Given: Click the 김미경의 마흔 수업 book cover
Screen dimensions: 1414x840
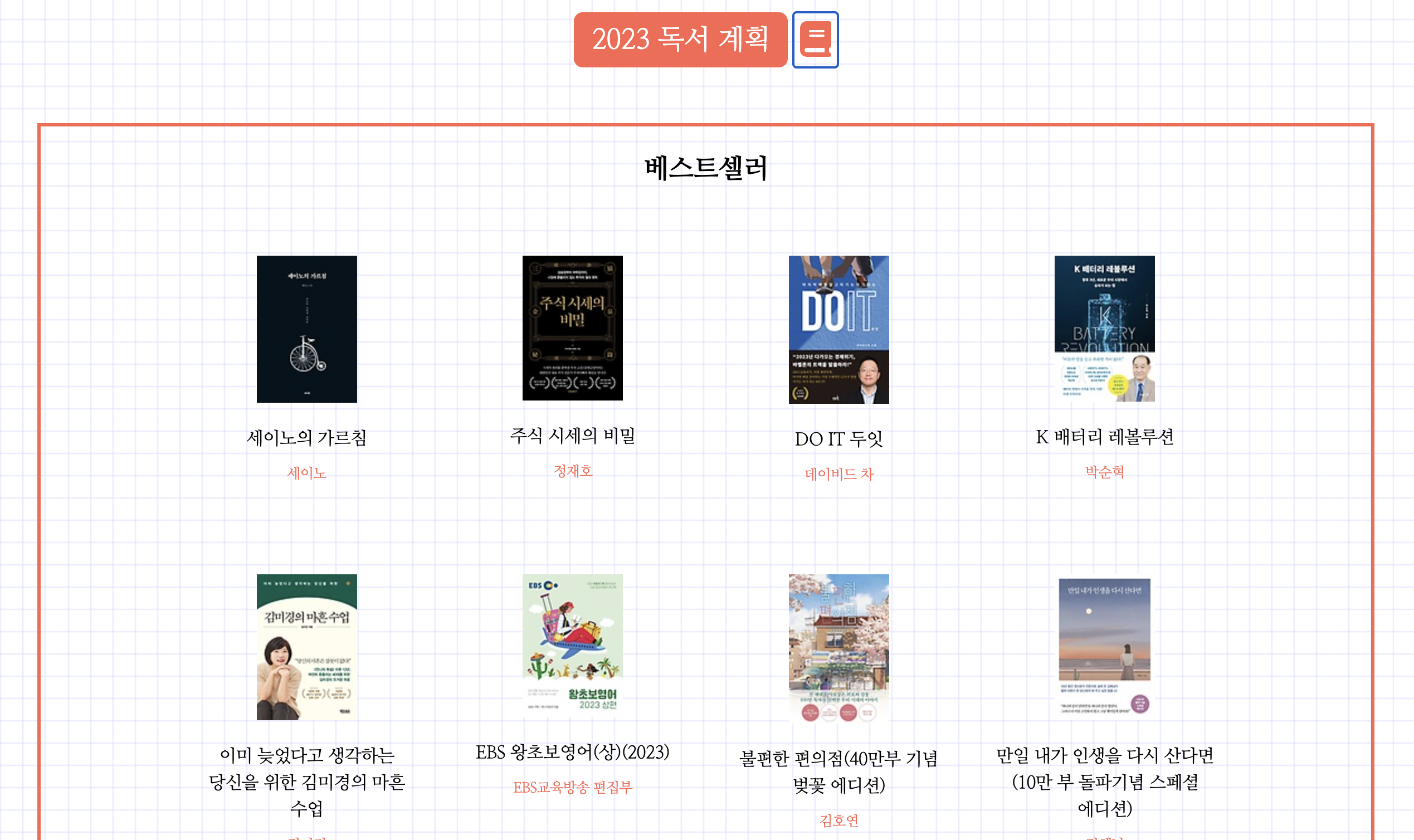Looking at the screenshot, I should [x=306, y=646].
